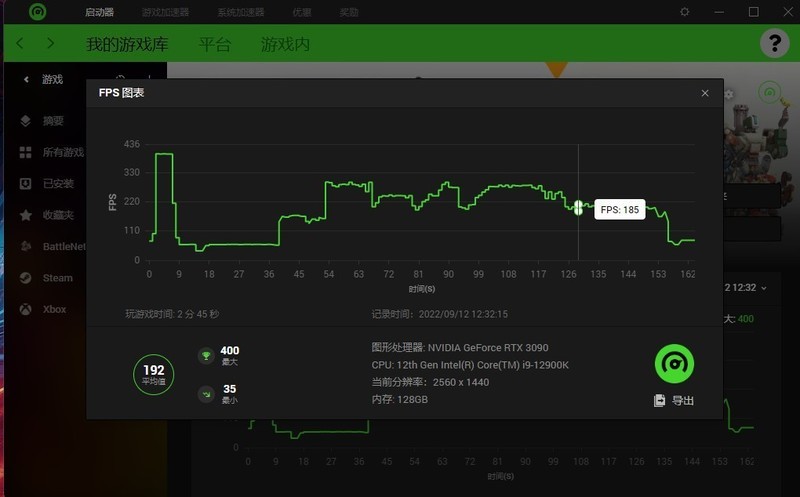Go back with the left arrow
Image resolution: width=800 pixels, height=497 pixels.
[20, 43]
